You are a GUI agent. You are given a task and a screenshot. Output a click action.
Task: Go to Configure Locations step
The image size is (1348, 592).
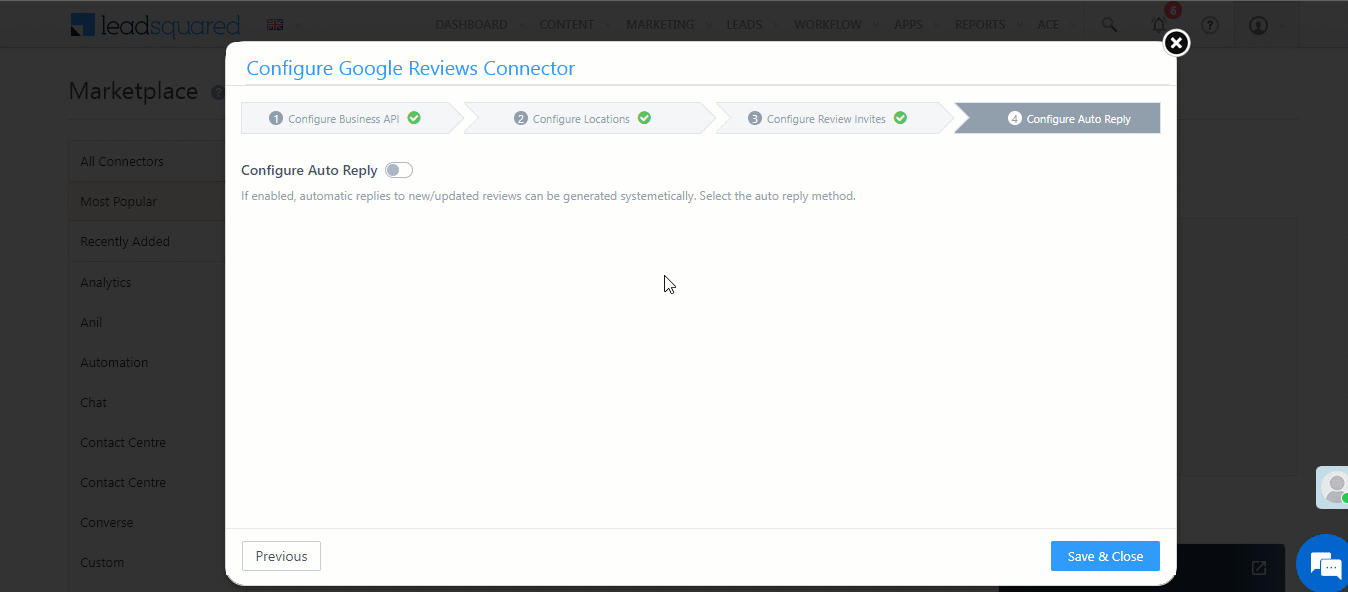[589, 118]
